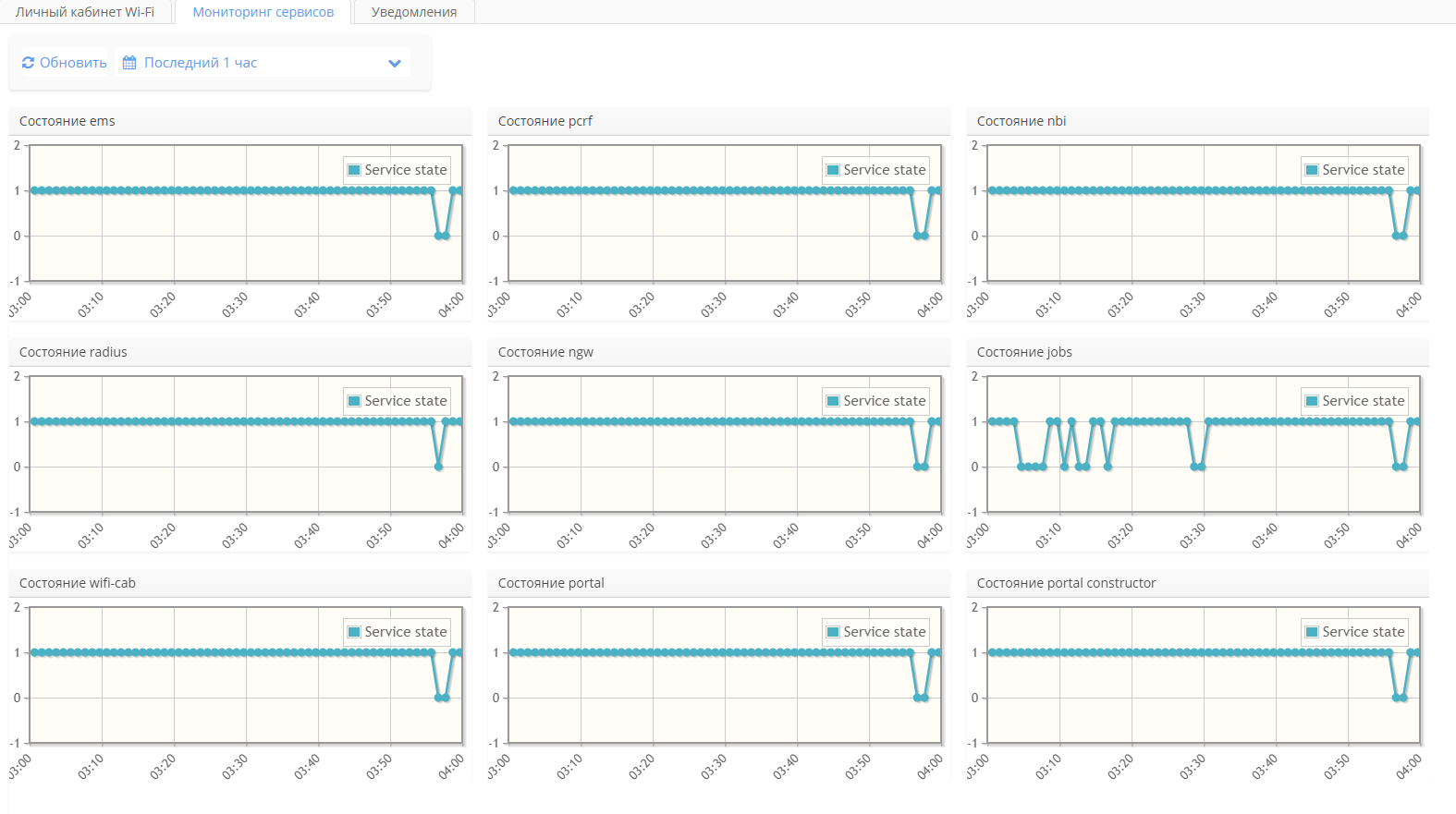
Task: Expand the time range chevron arrow
Action: point(395,64)
